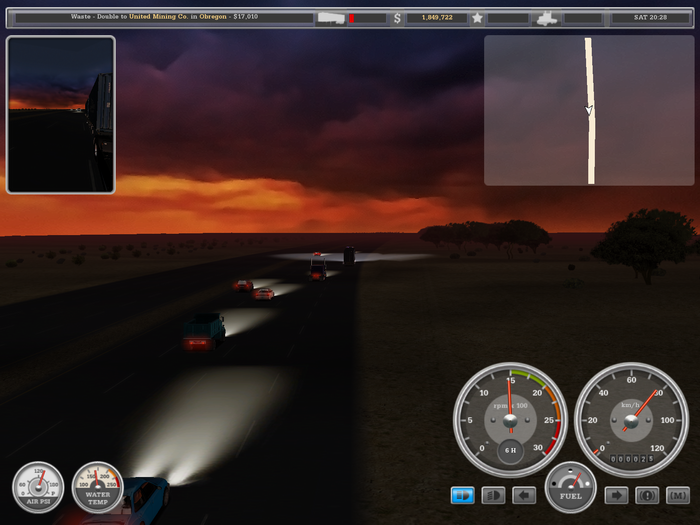The width and height of the screenshot is (700, 525).
Task: Click the side mirror view panel
Action: (61, 115)
